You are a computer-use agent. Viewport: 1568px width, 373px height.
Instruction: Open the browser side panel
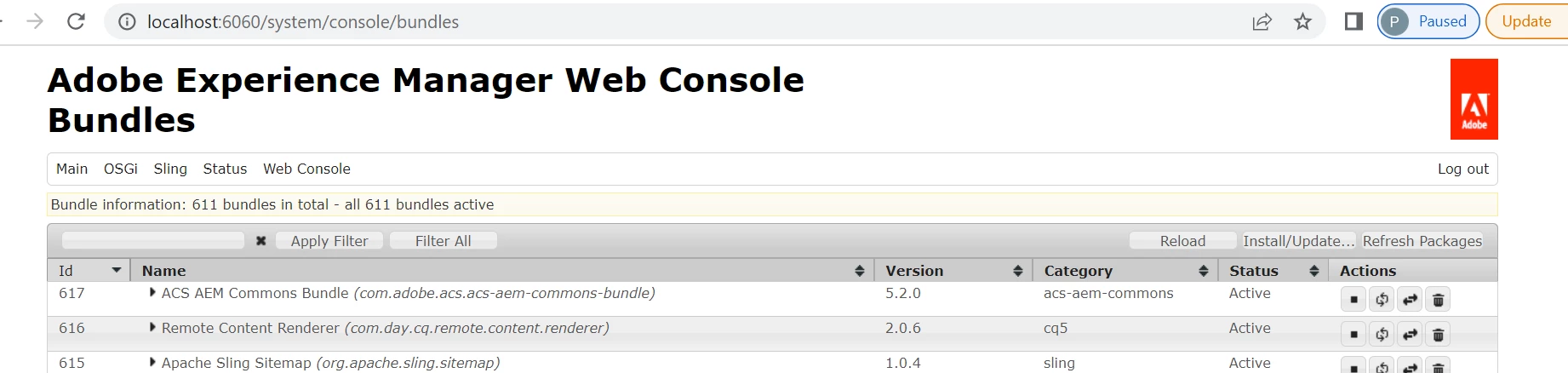point(1353,21)
